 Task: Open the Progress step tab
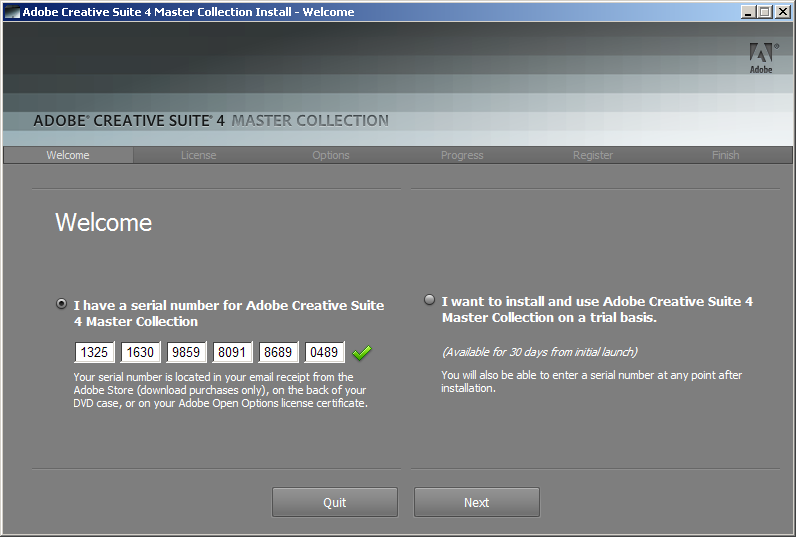[x=462, y=155]
